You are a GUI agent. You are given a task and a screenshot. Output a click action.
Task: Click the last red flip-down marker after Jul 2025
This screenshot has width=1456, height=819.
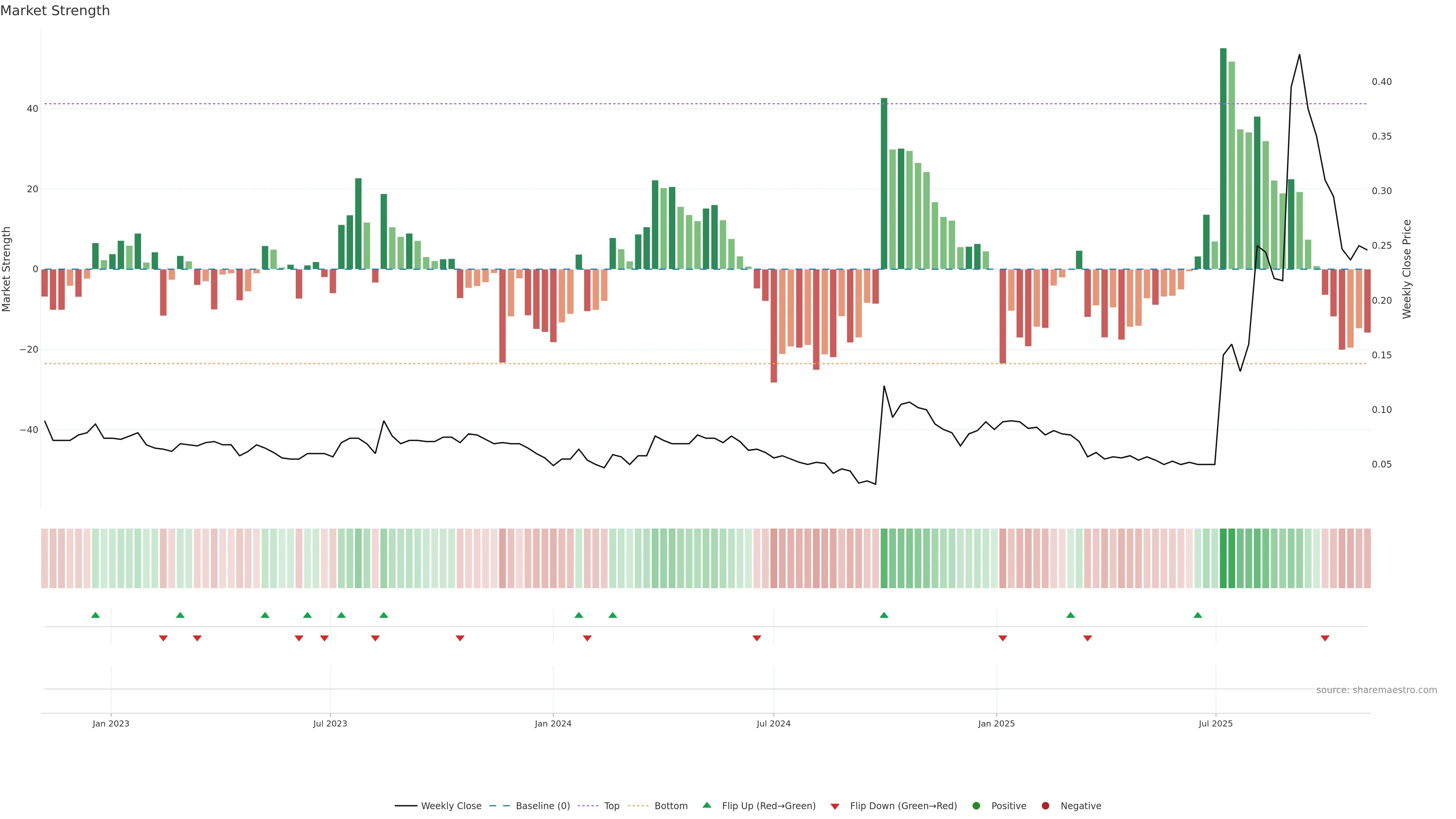1325,638
